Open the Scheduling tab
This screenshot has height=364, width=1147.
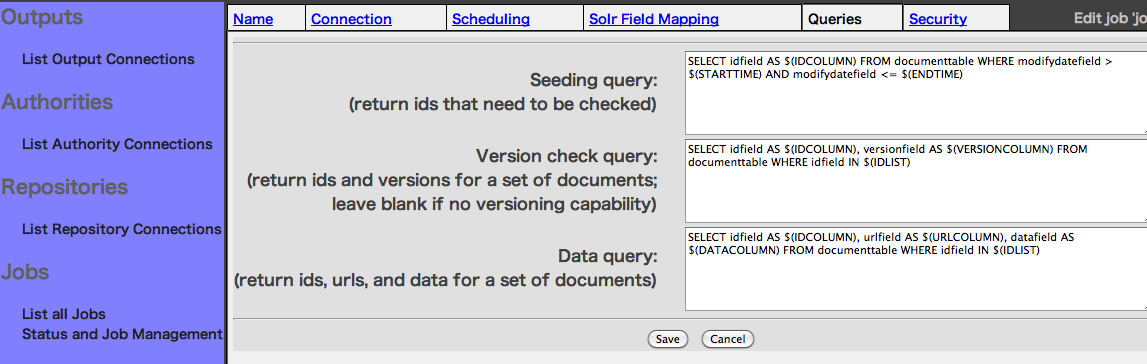[491, 19]
